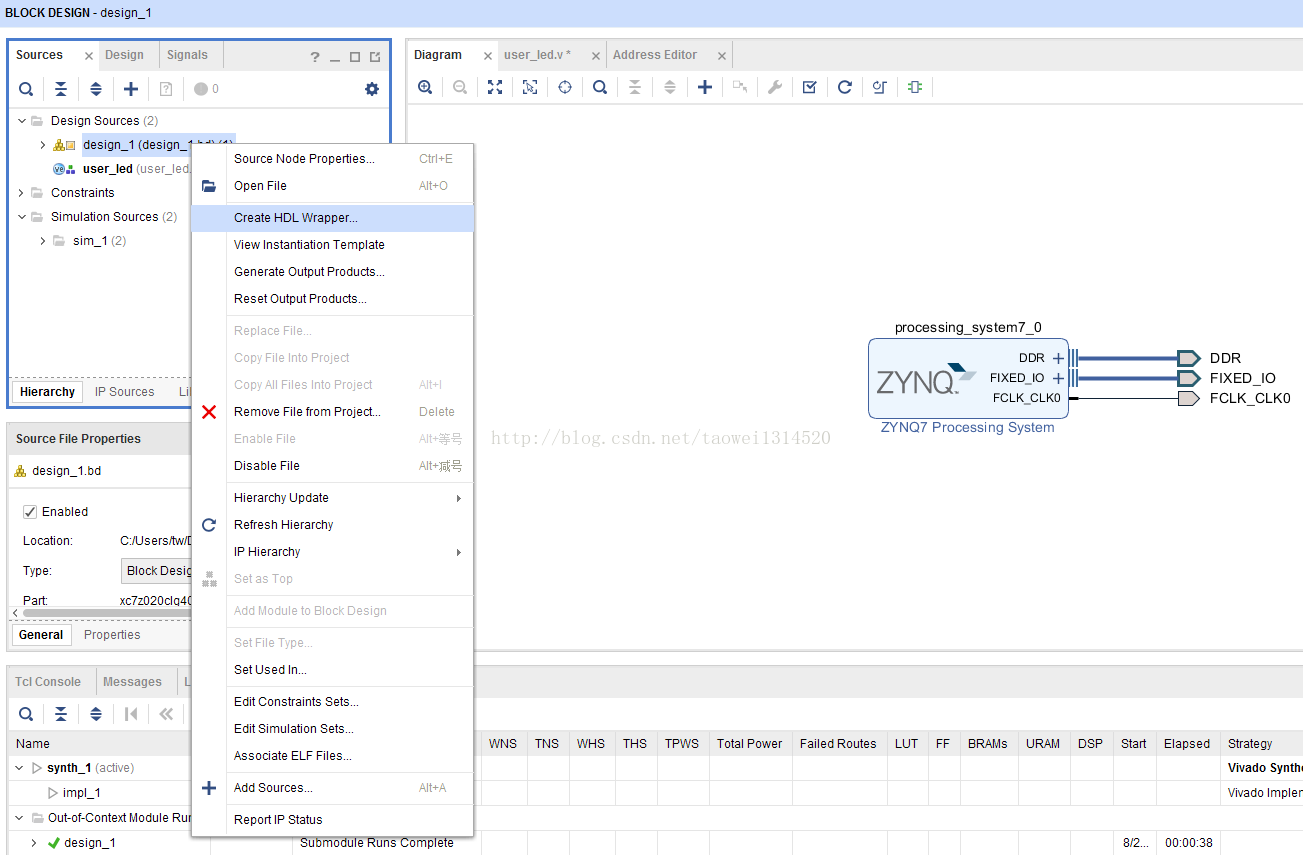Select Generate Output Products menu item
The width and height of the screenshot is (1303, 855).
click(x=332, y=272)
